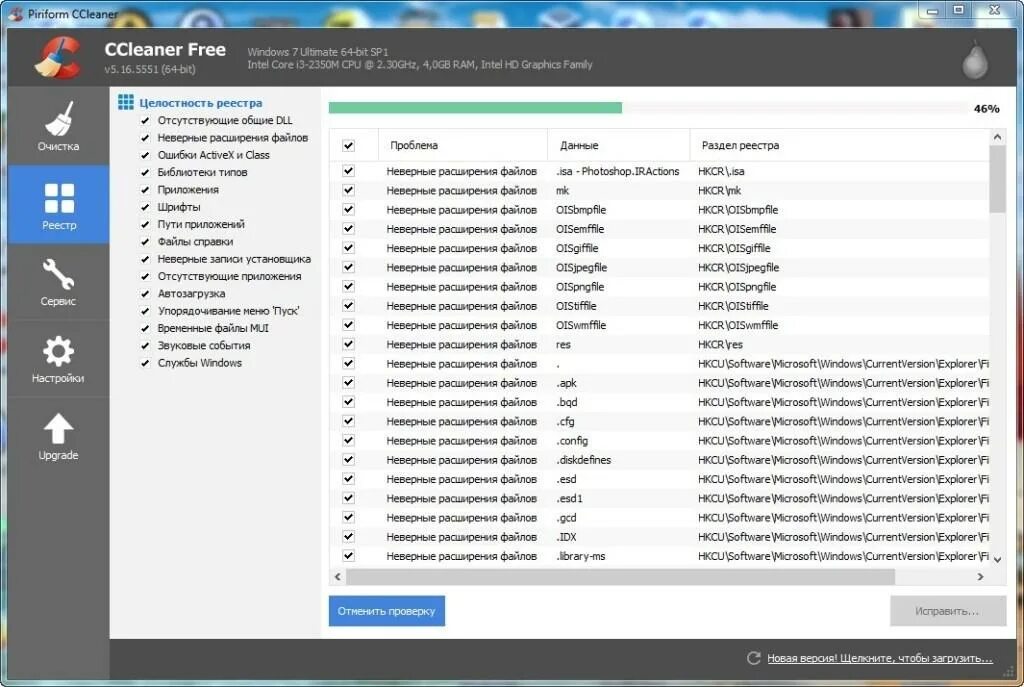
Task: Select the .bqd data cell
Action: point(566,402)
